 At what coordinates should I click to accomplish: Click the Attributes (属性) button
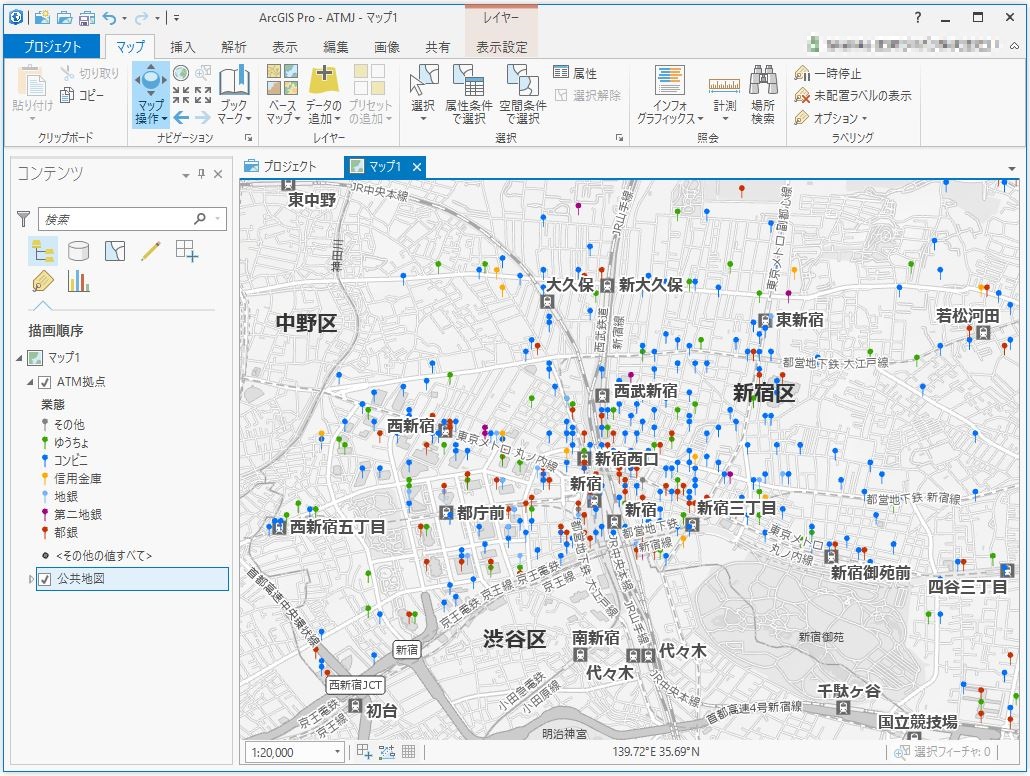(575, 73)
